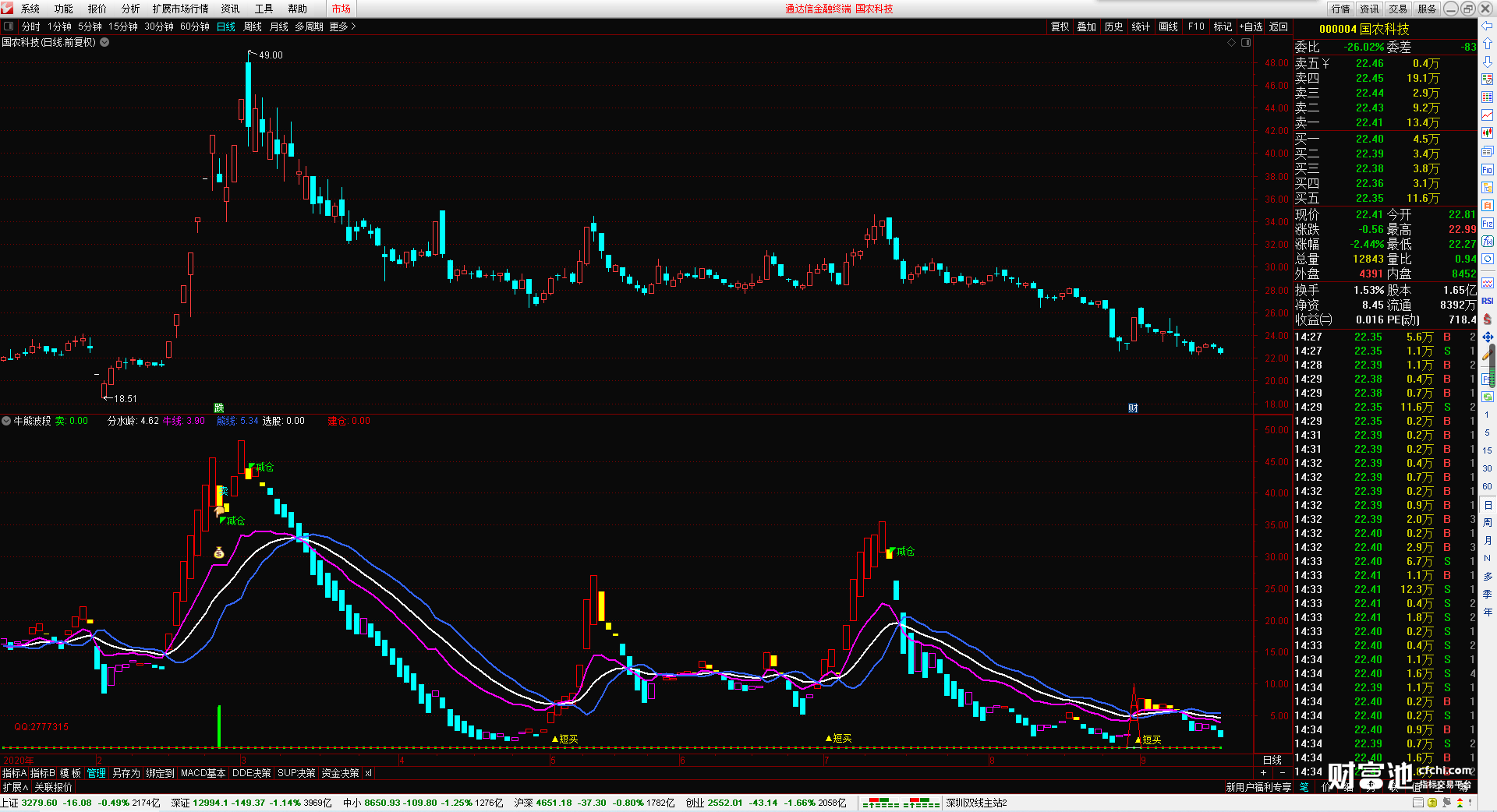The width and height of the screenshot is (1497, 812).
Task: Open the 统计 statistics option in chart toolbar
Action: click(1141, 26)
